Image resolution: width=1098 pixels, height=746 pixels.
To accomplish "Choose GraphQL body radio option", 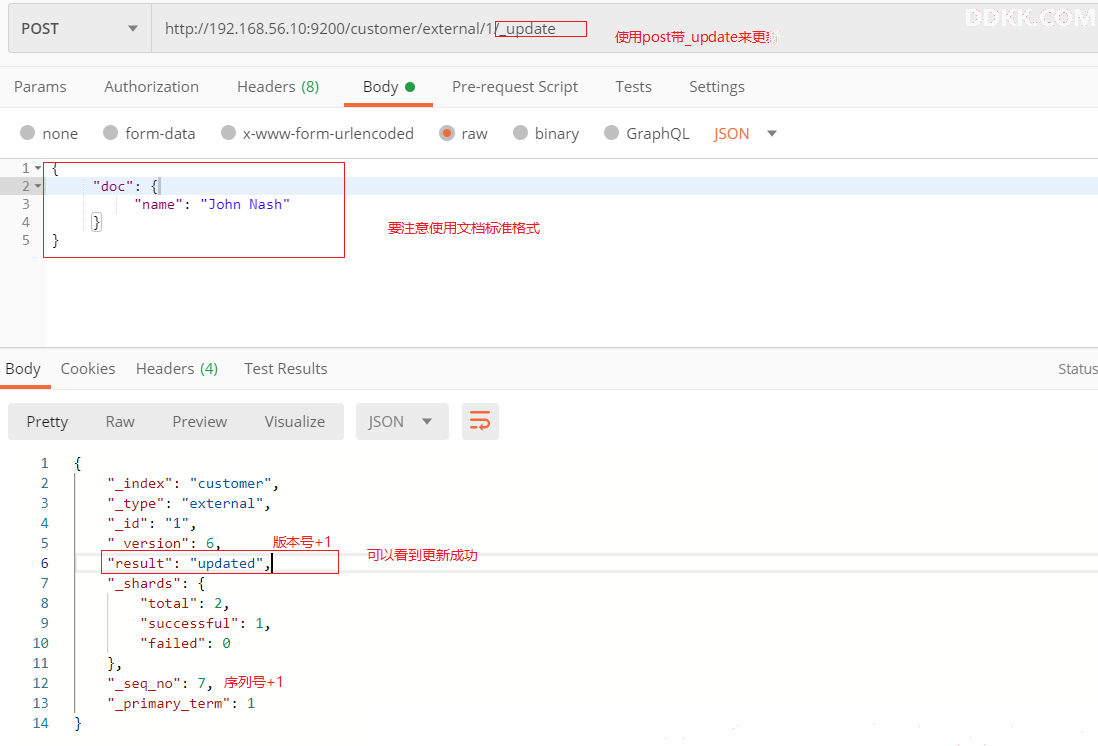I will tap(611, 133).
